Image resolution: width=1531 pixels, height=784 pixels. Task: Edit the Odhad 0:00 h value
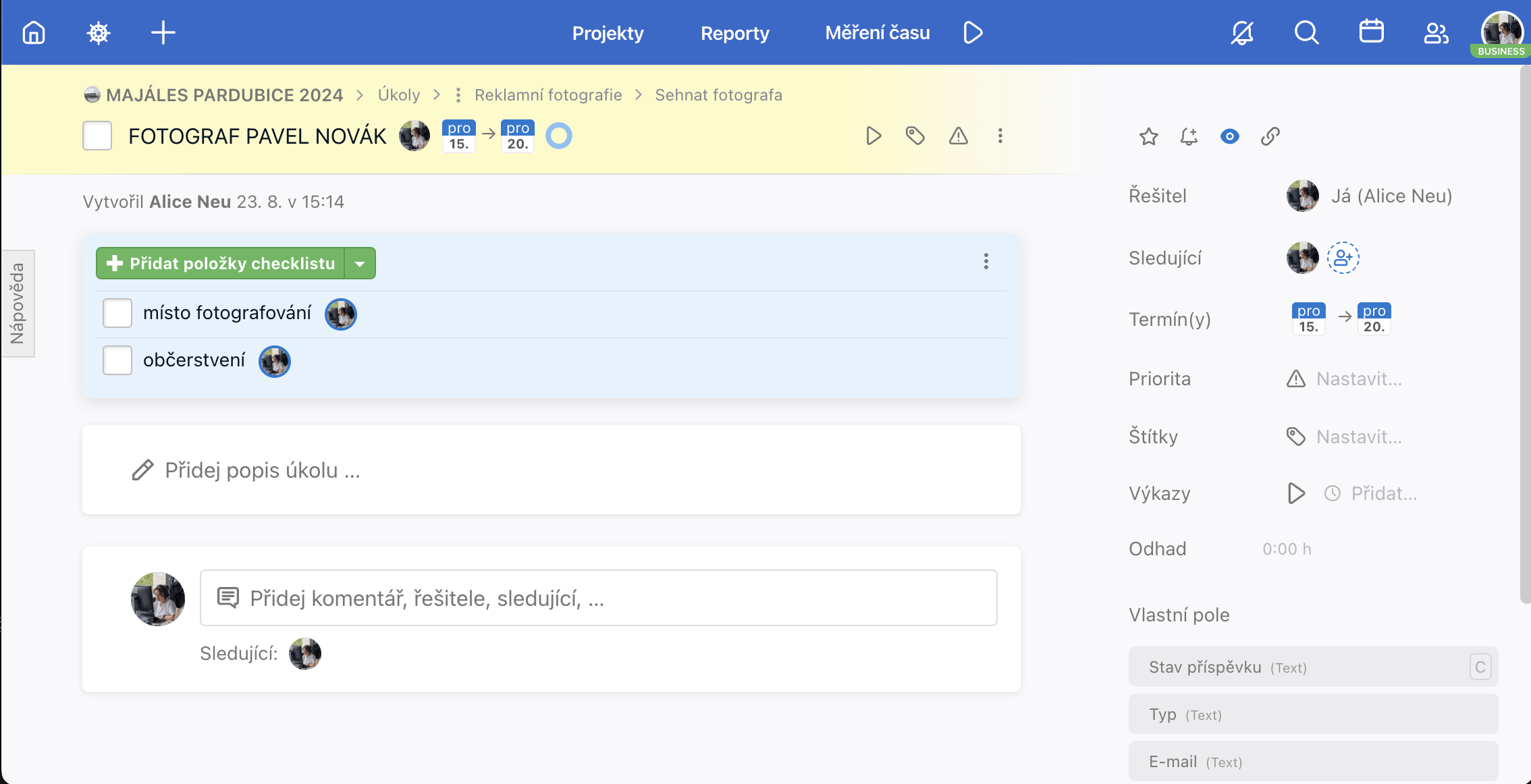(1287, 549)
